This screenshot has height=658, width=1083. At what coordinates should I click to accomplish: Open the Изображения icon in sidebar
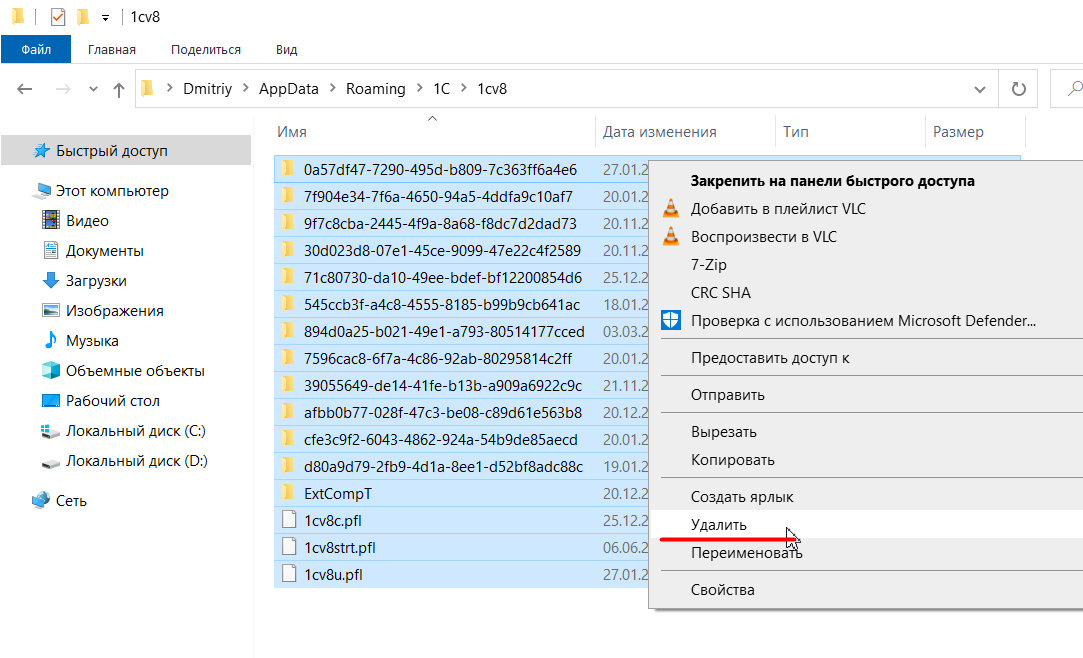(51, 310)
